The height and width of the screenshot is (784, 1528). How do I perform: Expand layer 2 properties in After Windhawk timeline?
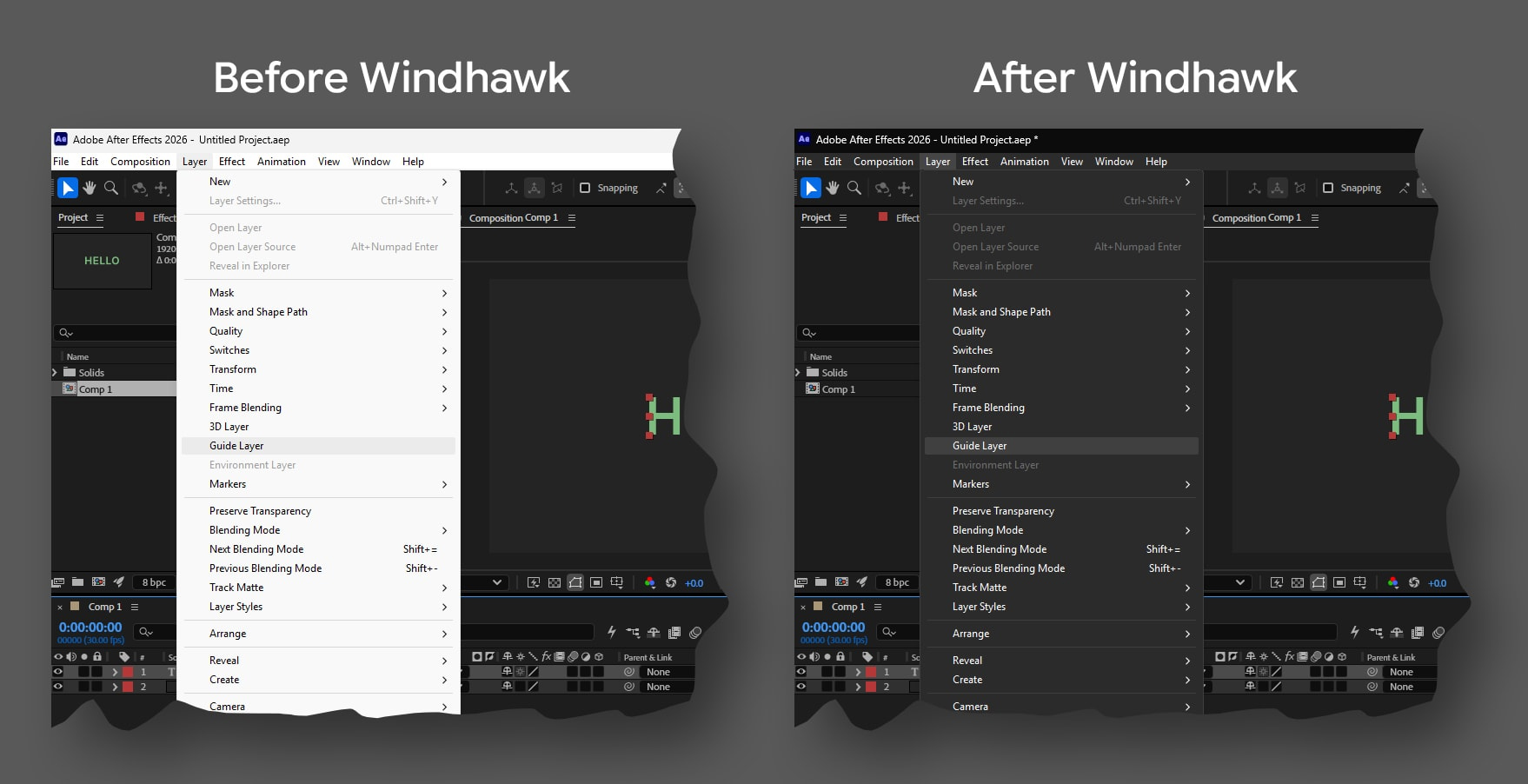click(858, 687)
